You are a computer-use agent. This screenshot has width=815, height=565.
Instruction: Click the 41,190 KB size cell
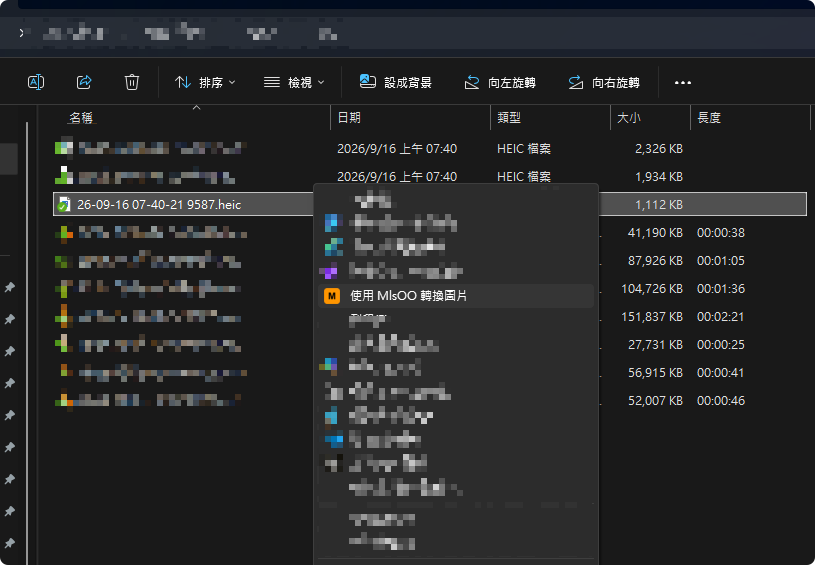pyautogui.click(x=655, y=233)
